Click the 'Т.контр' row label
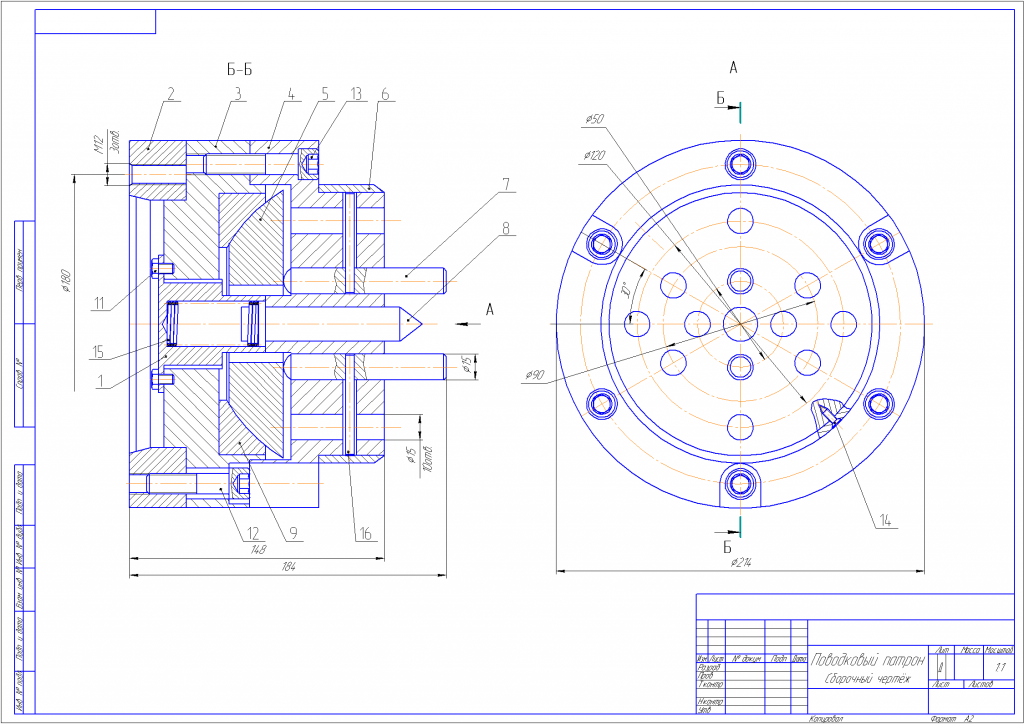 coord(711,684)
